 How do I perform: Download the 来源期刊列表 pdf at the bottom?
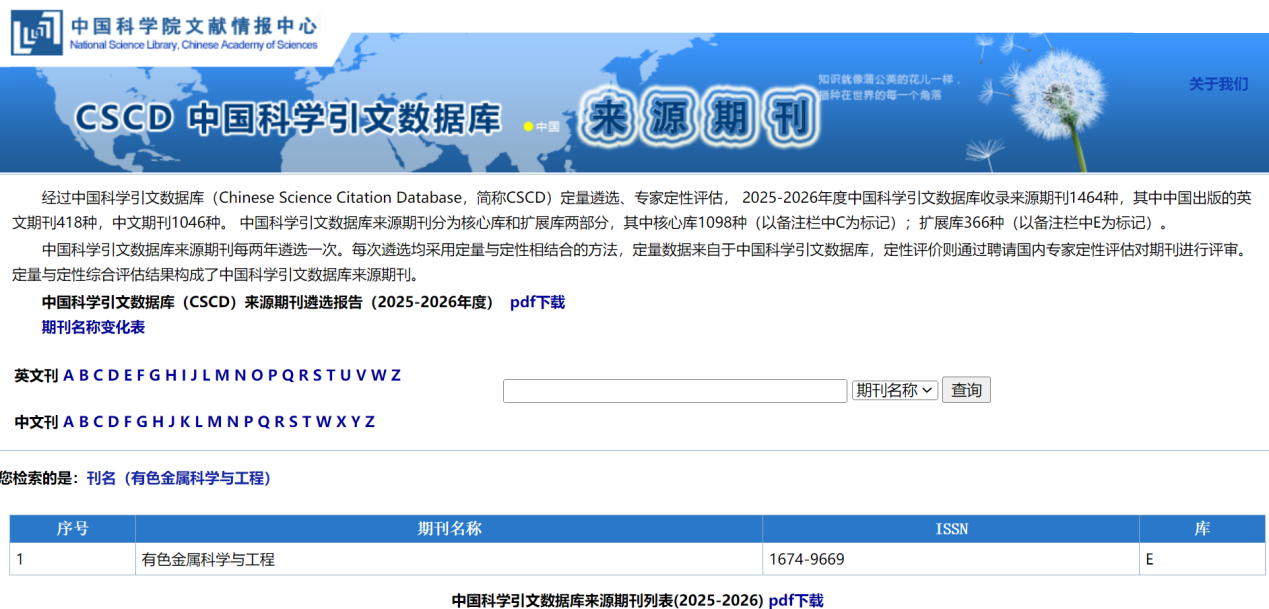tap(796, 601)
